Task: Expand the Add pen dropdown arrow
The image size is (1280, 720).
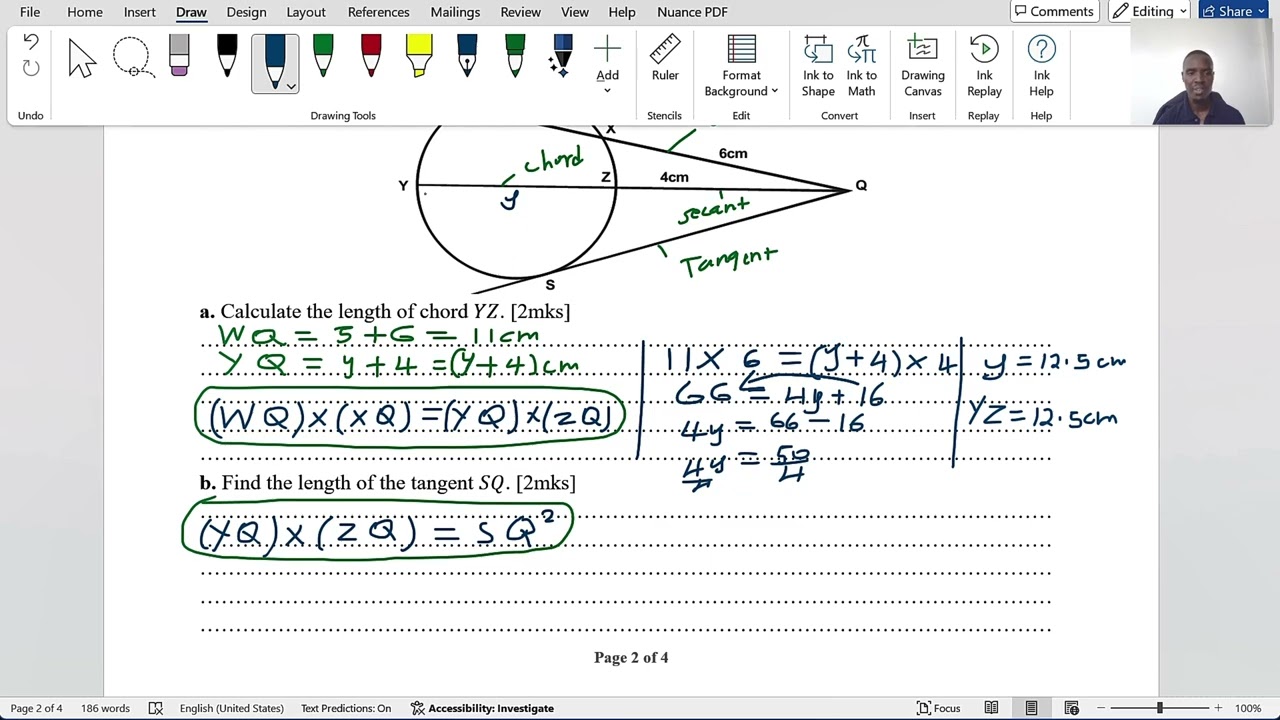Action: point(607,91)
